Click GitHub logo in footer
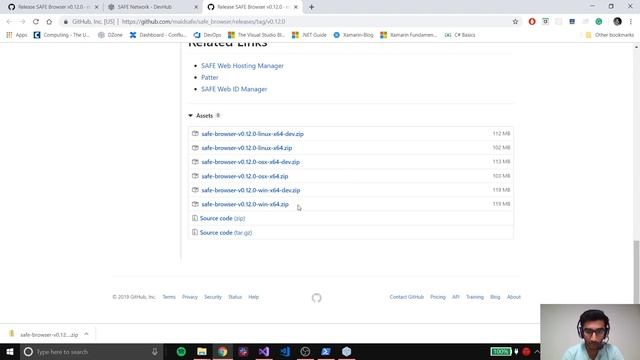 pyautogui.click(x=316, y=298)
